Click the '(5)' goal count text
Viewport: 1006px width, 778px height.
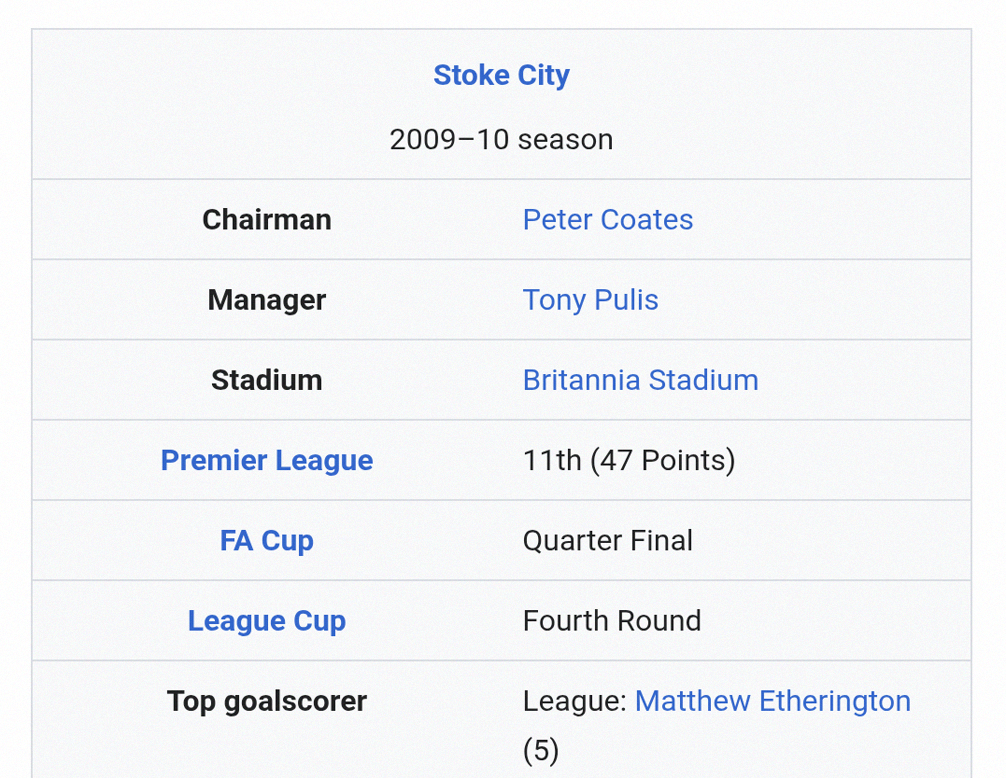tap(541, 750)
